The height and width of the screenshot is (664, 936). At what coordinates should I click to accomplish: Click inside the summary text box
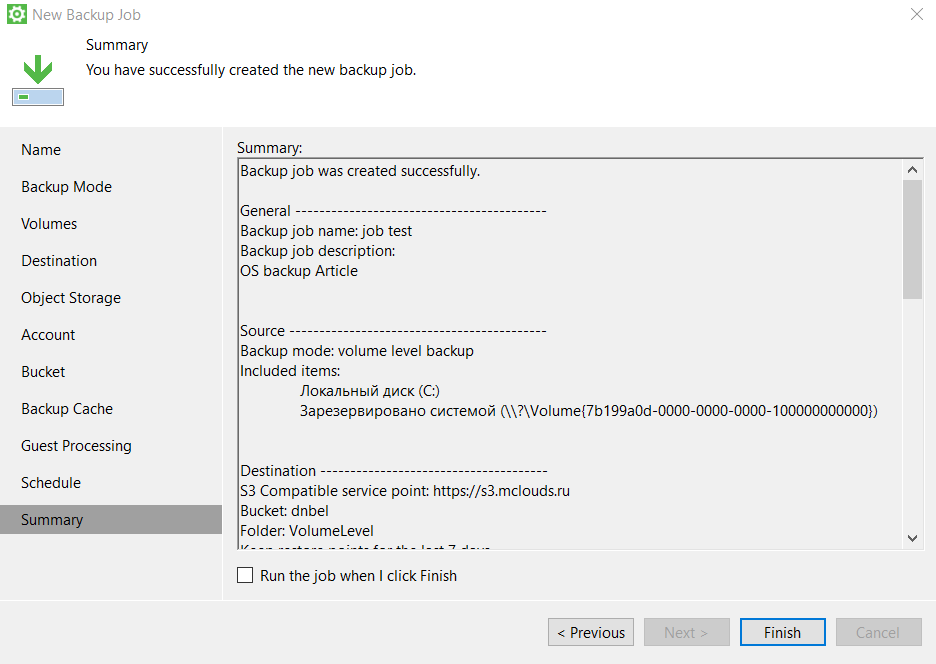570,300
